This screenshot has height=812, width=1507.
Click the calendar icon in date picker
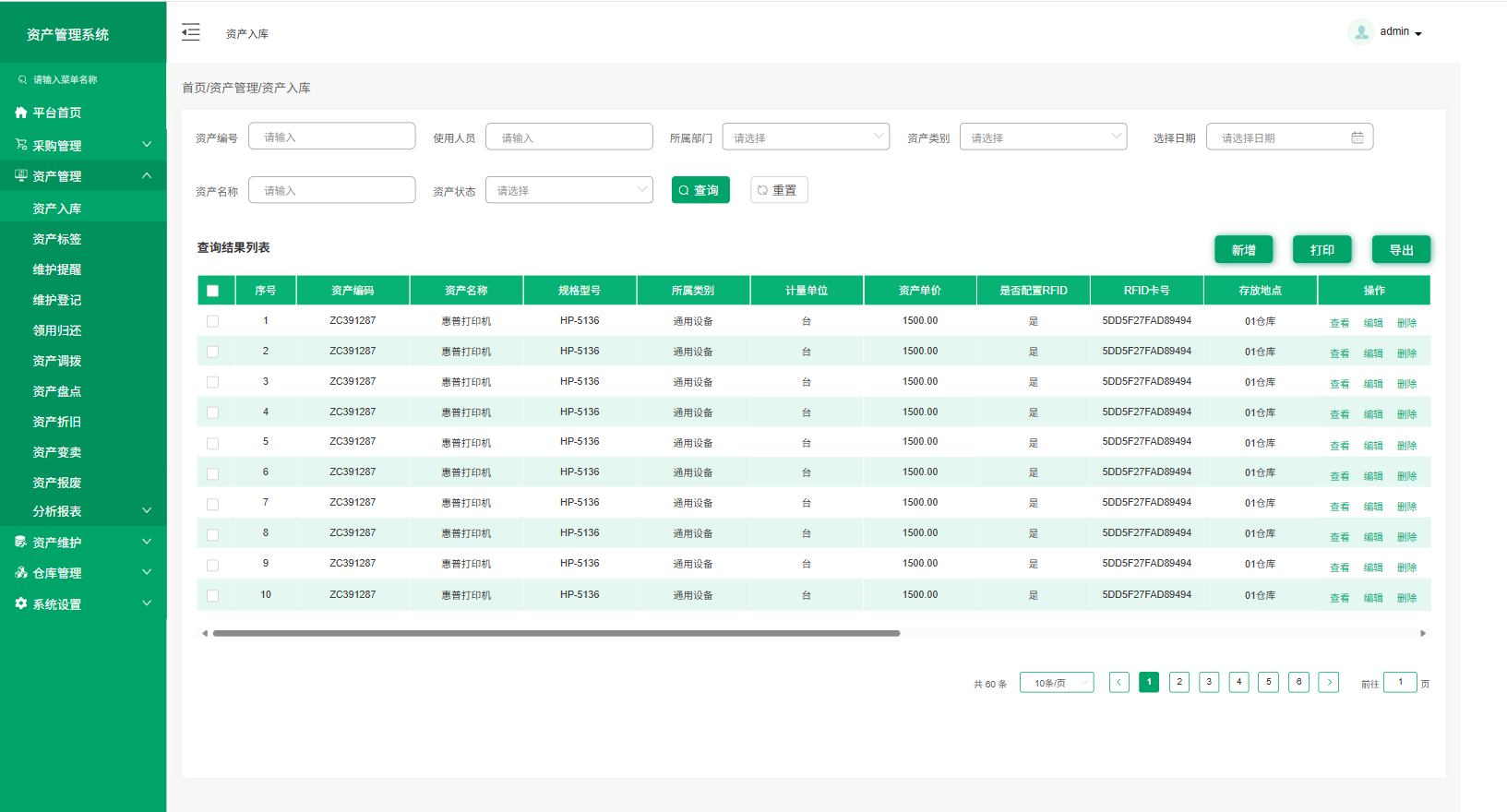[x=1357, y=137]
